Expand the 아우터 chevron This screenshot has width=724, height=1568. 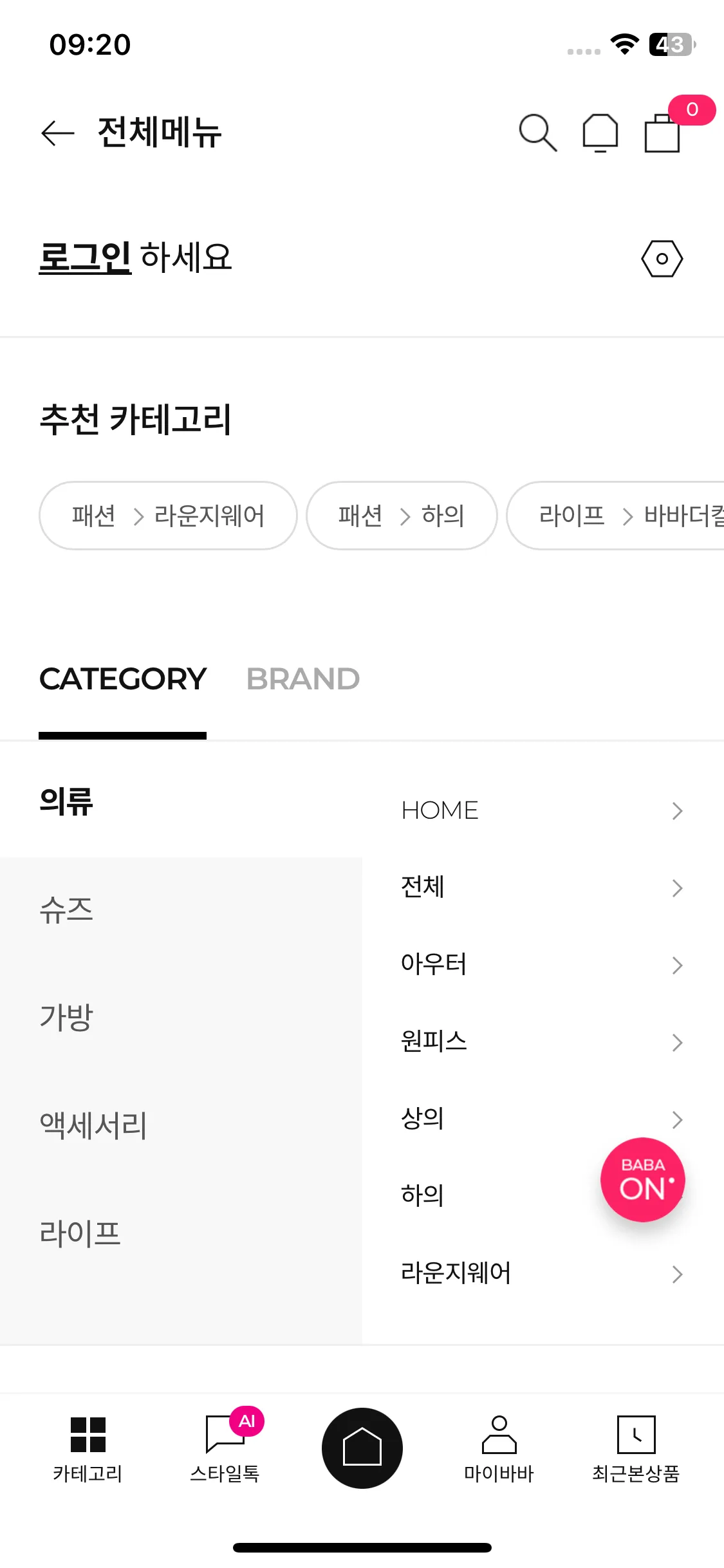pos(677,965)
